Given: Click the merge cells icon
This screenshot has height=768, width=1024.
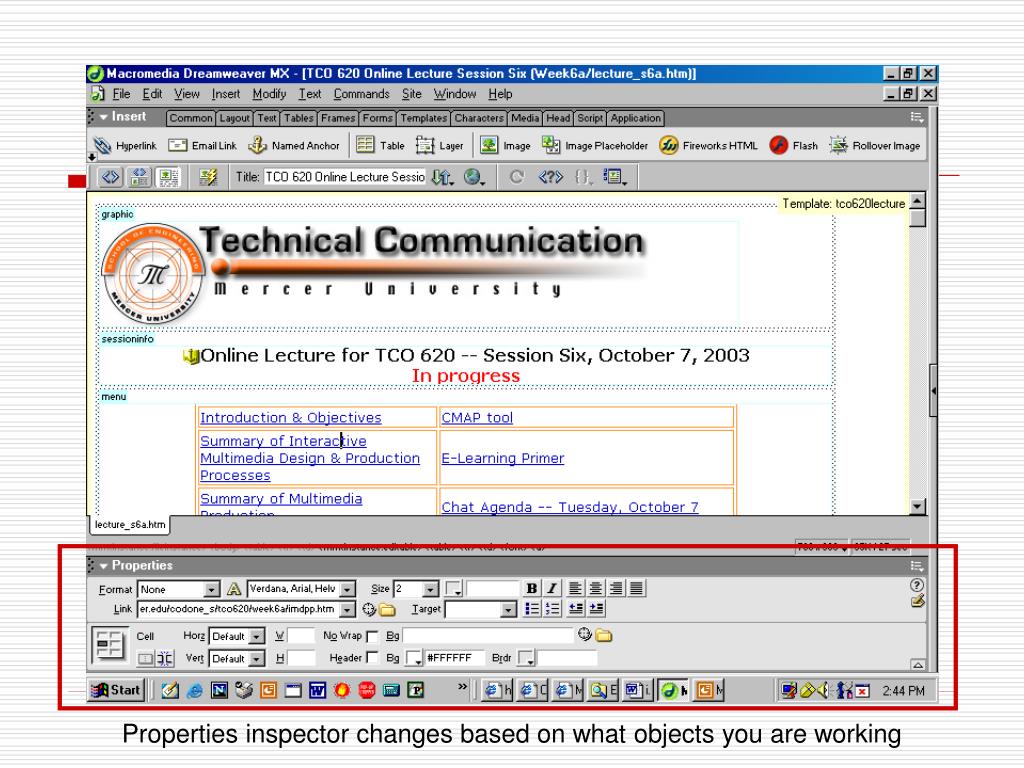Looking at the screenshot, I should [x=145, y=658].
